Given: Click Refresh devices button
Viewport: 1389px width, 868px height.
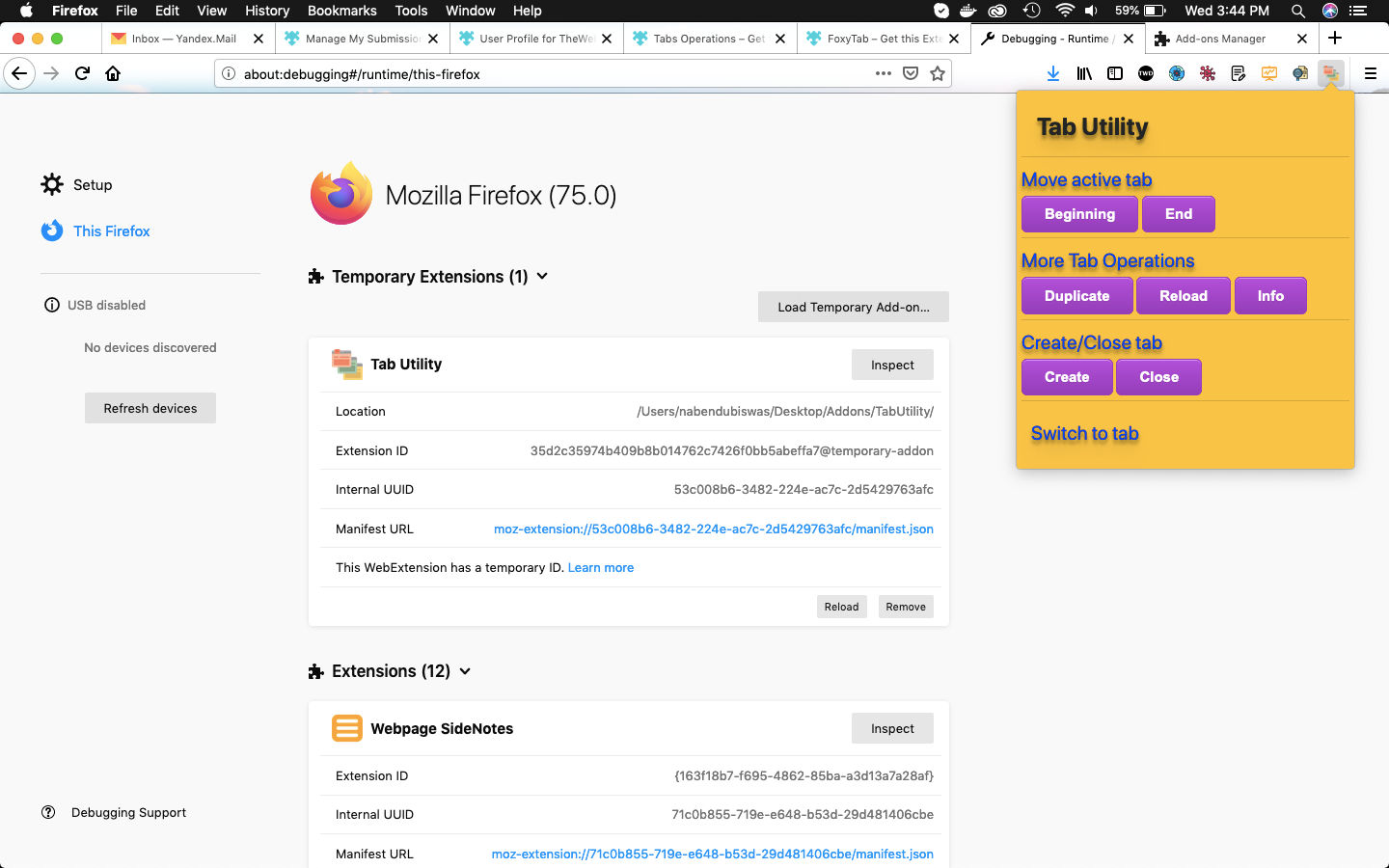Looking at the screenshot, I should pos(150,408).
